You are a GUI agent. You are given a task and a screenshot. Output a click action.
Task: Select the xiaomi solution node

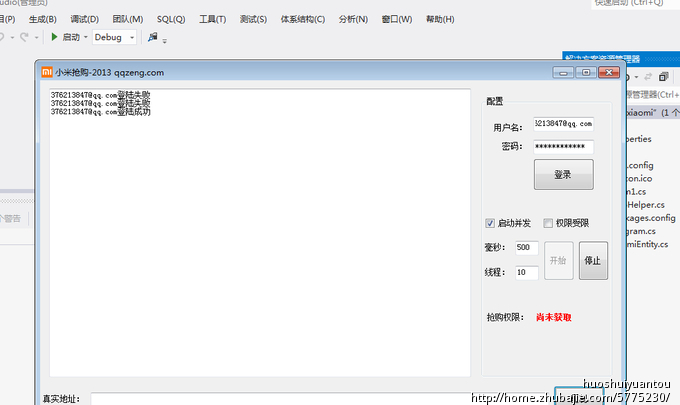point(653,113)
